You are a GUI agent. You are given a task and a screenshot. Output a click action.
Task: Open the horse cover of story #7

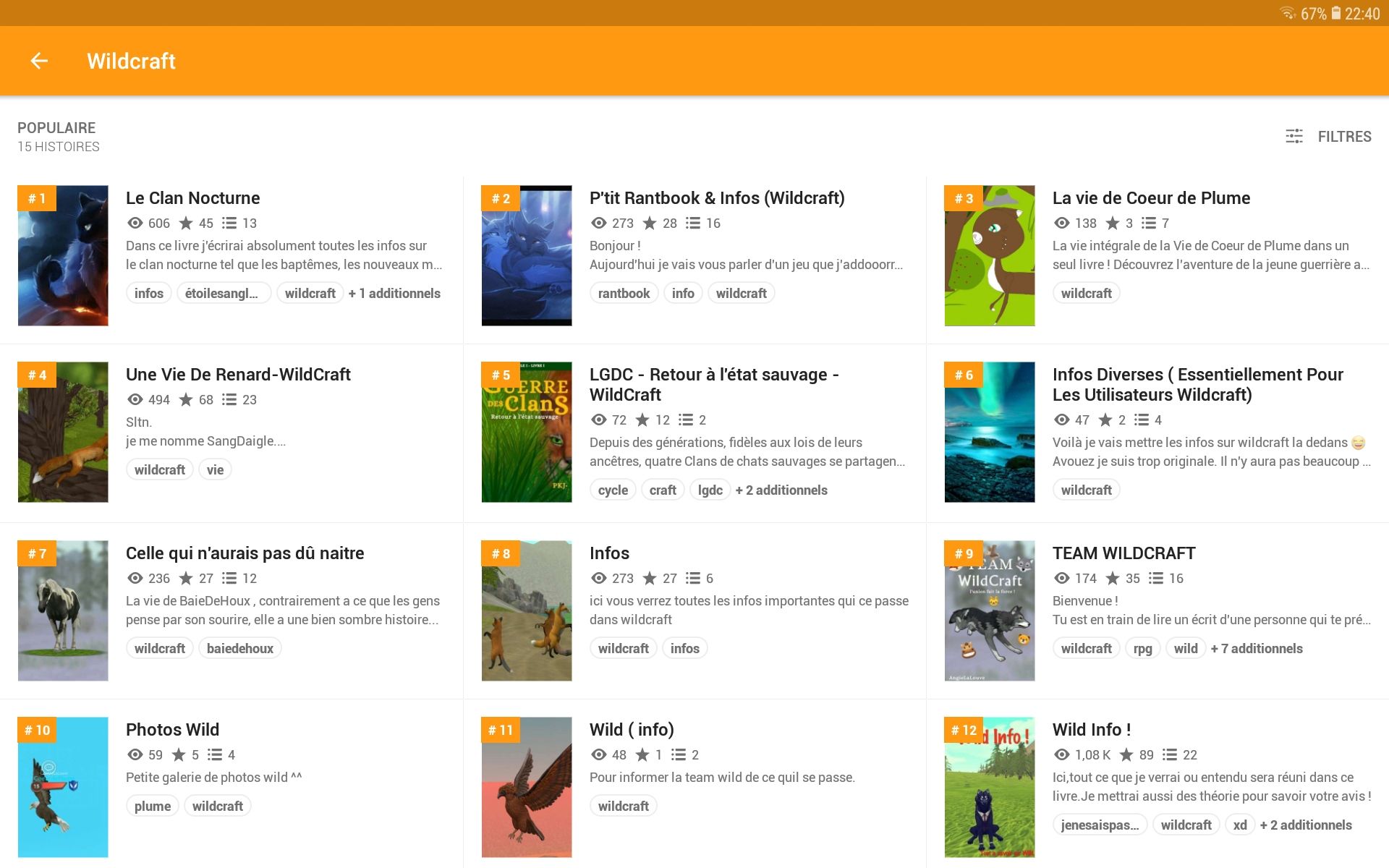pyautogui.click(x=63, y=610)
